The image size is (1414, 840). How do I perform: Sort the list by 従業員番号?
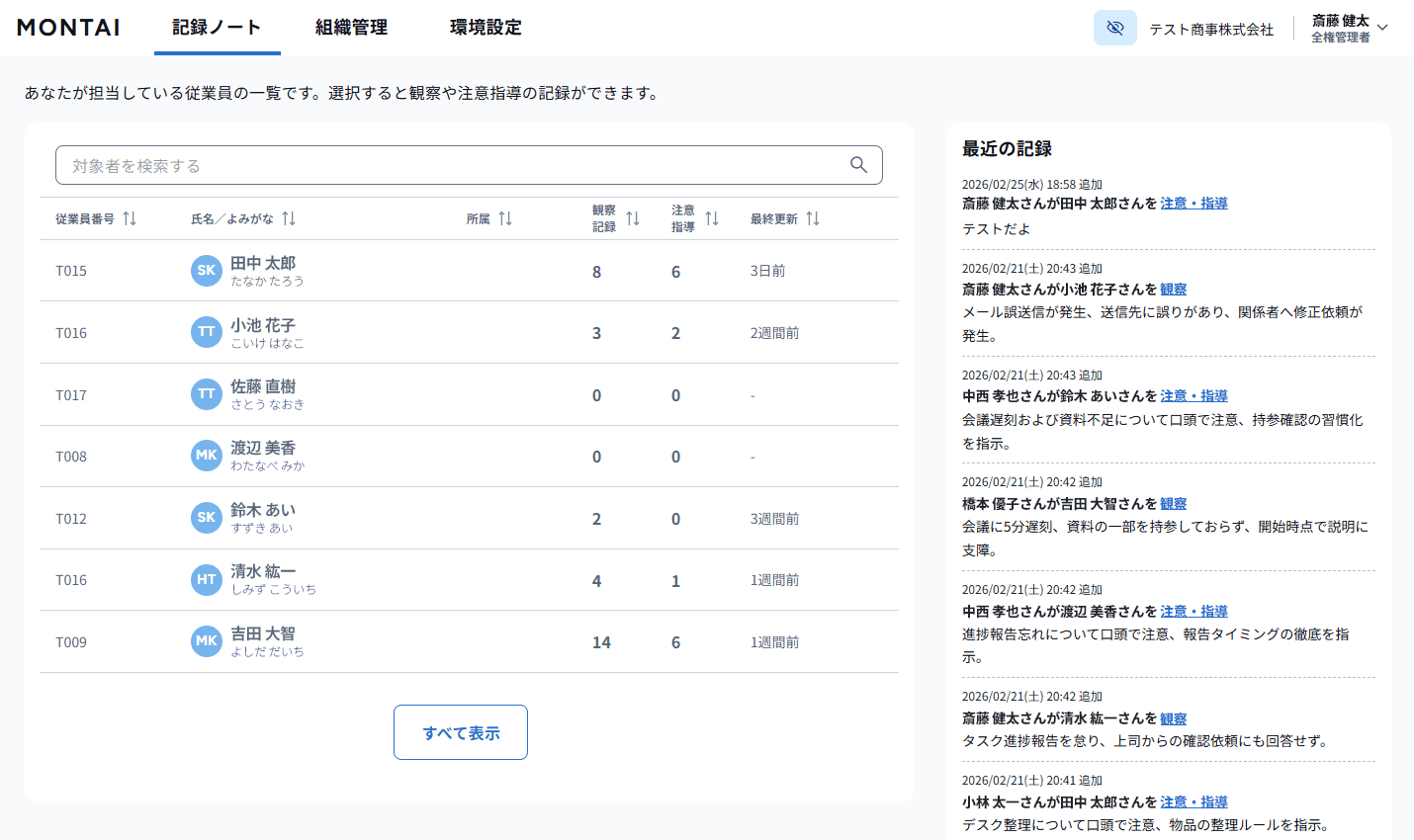[130, 218]
